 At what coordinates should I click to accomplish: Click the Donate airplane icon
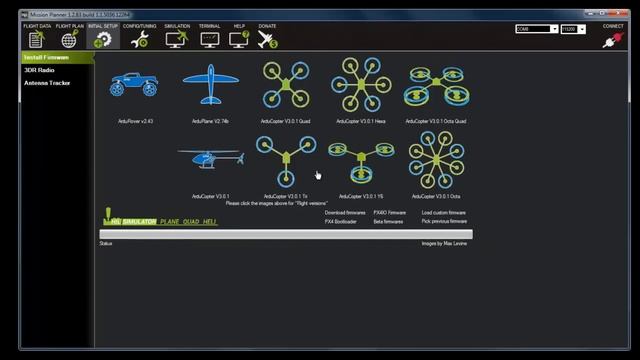[x=267, y=40]
